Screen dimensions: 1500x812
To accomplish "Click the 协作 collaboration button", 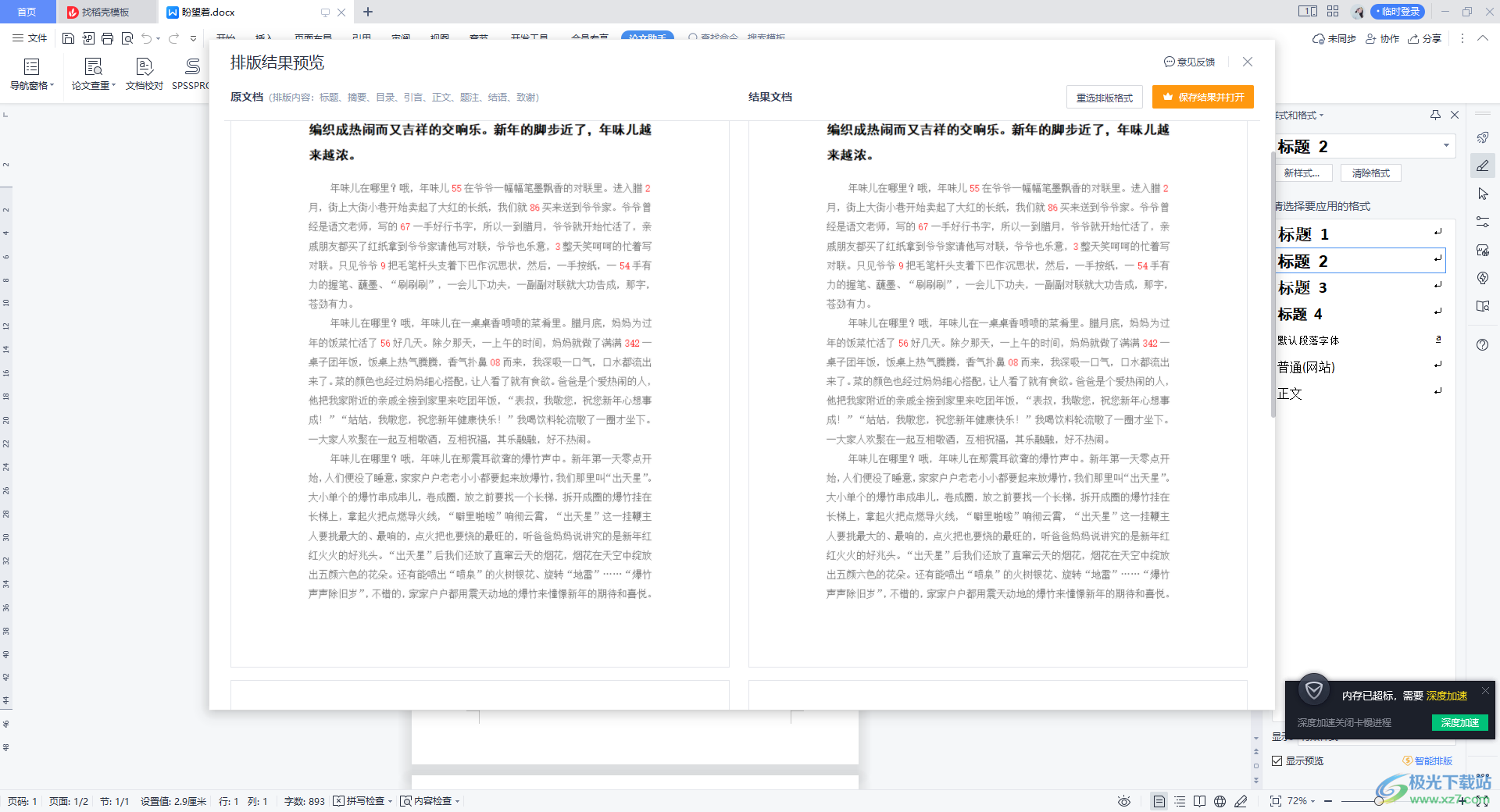I will tap(1382, 38).
